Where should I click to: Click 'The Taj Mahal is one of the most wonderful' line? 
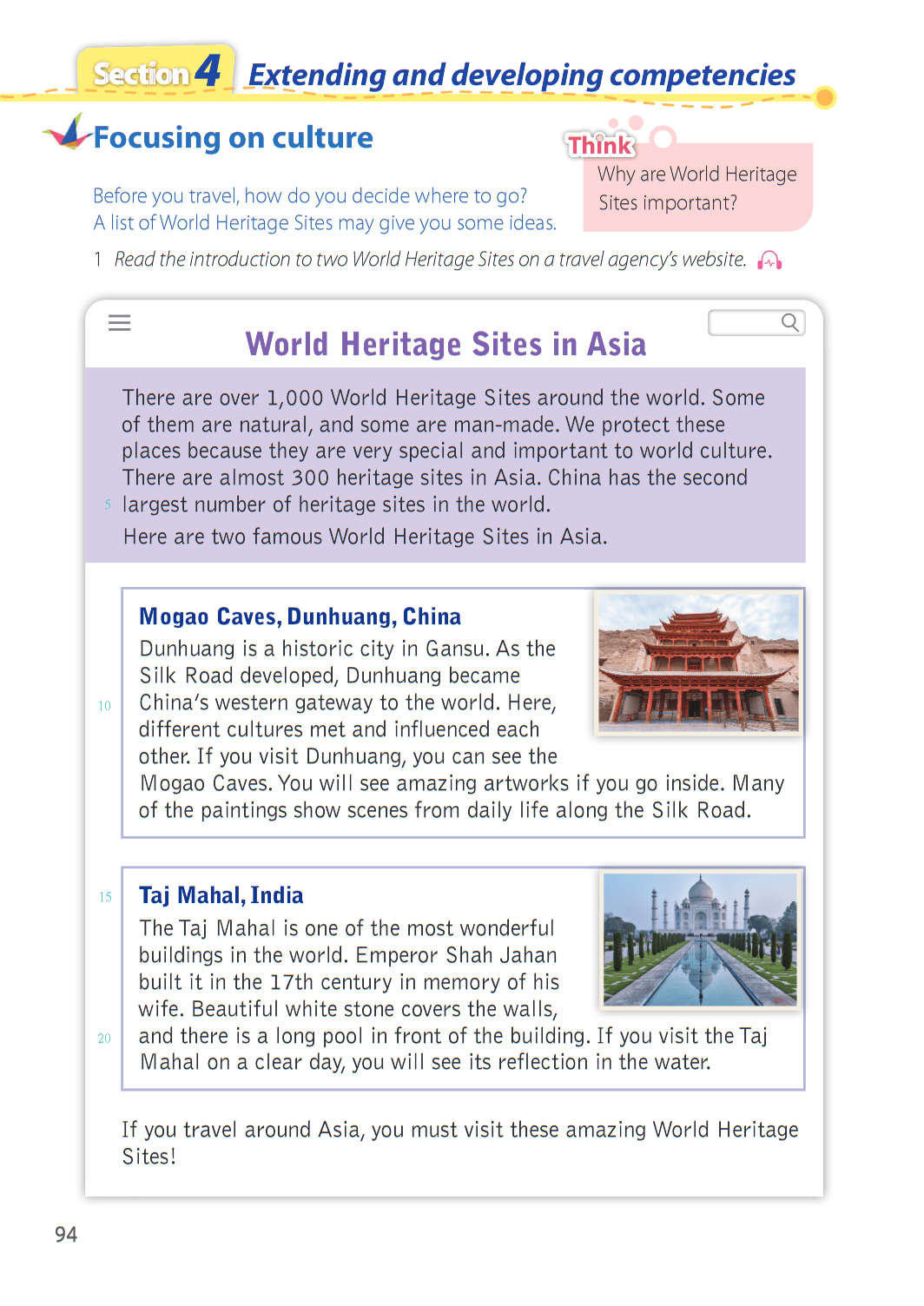pos(346,928)
